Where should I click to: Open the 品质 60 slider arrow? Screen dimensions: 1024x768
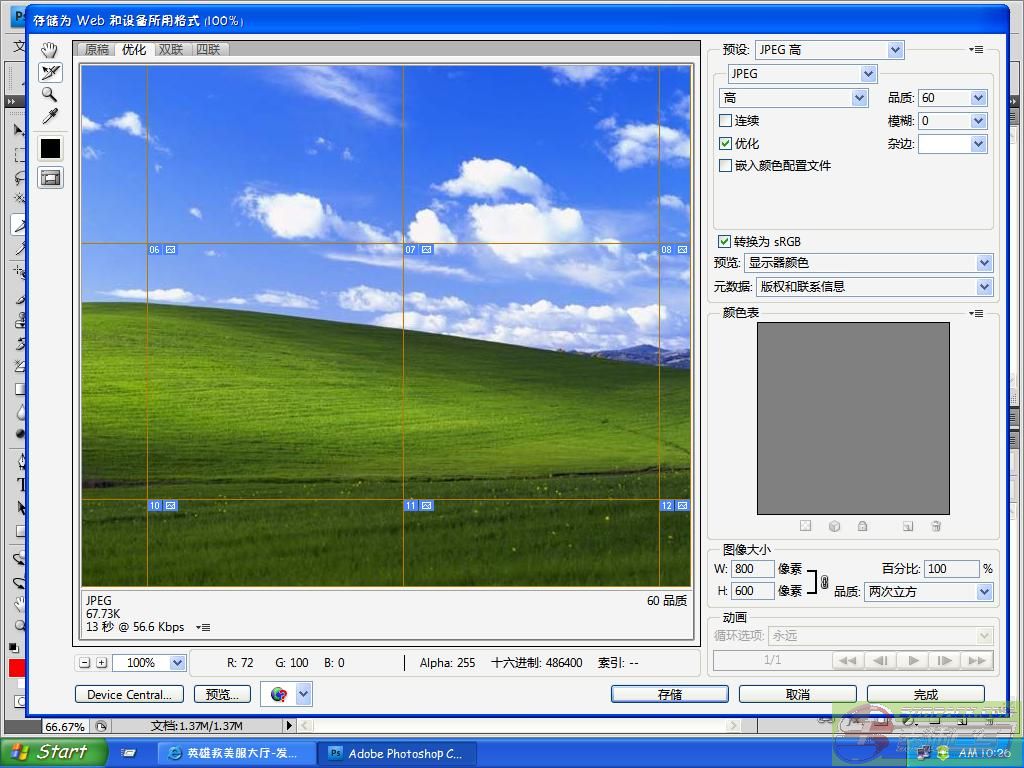tap(978, 98)
